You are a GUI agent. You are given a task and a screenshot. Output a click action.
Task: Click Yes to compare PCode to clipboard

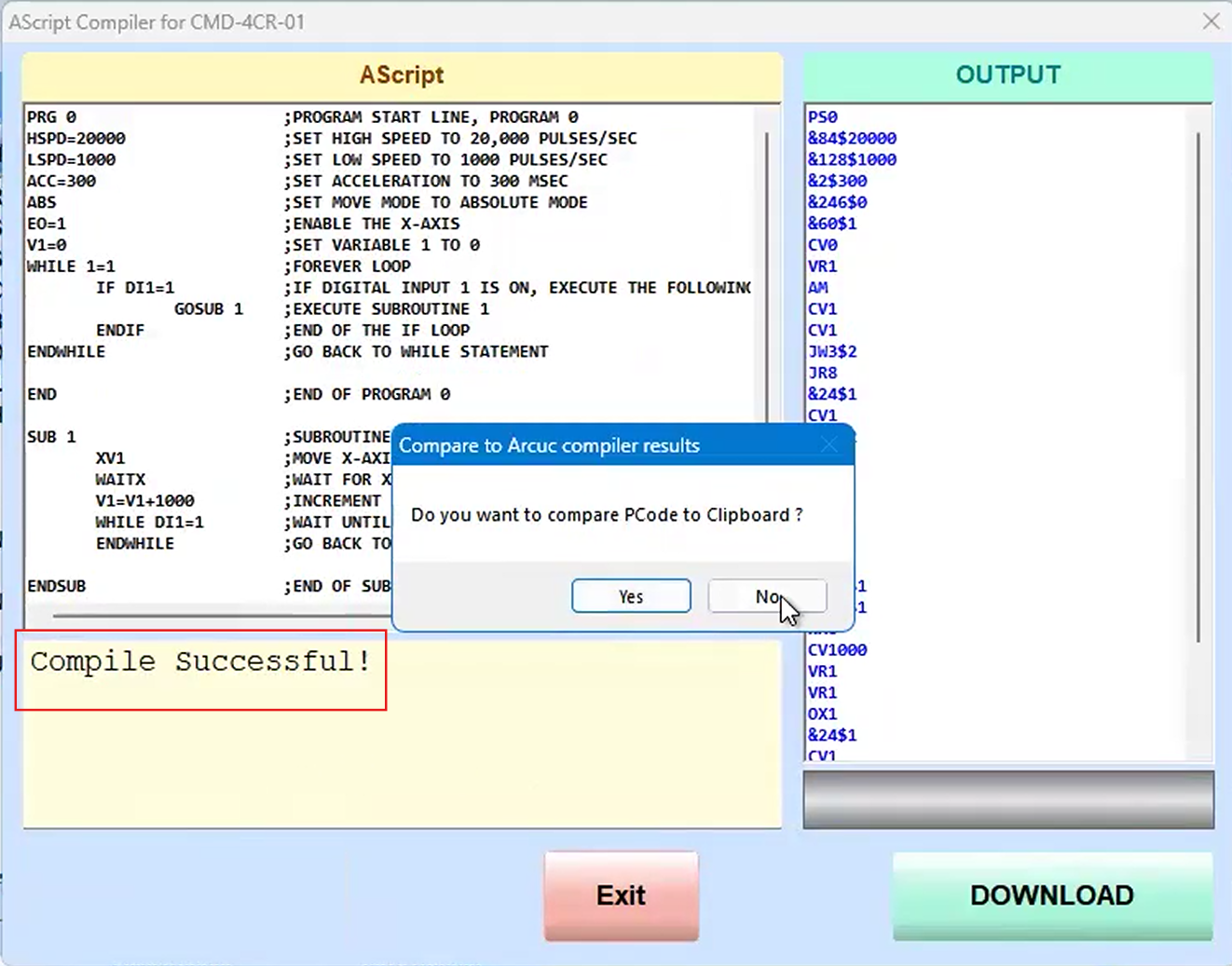[x=631, y=596]
